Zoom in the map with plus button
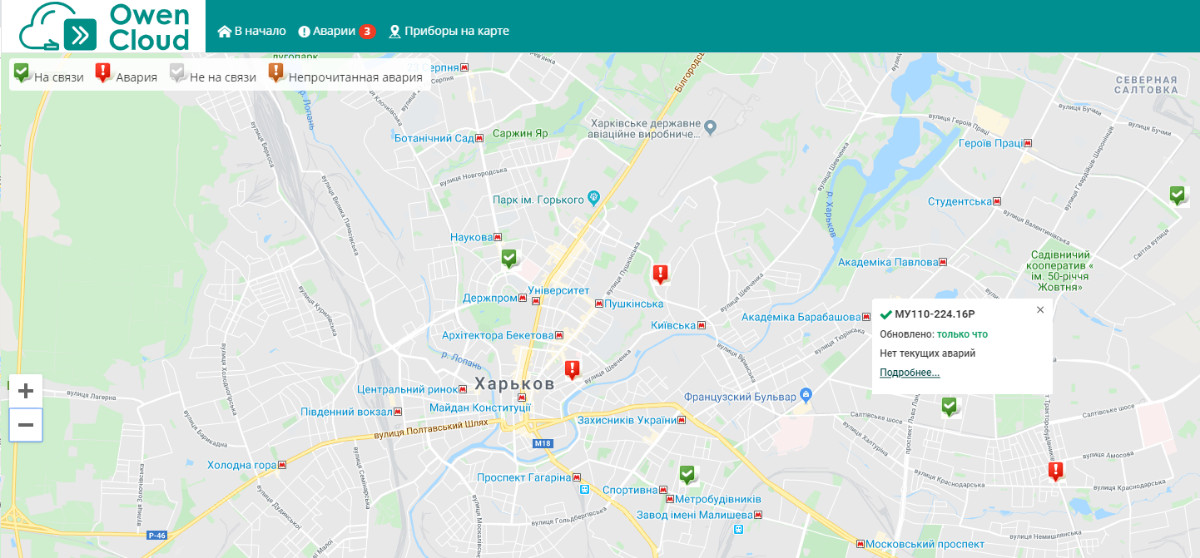Image resolution: width=1200 pixels, height=558 pixels. point(25,391)
